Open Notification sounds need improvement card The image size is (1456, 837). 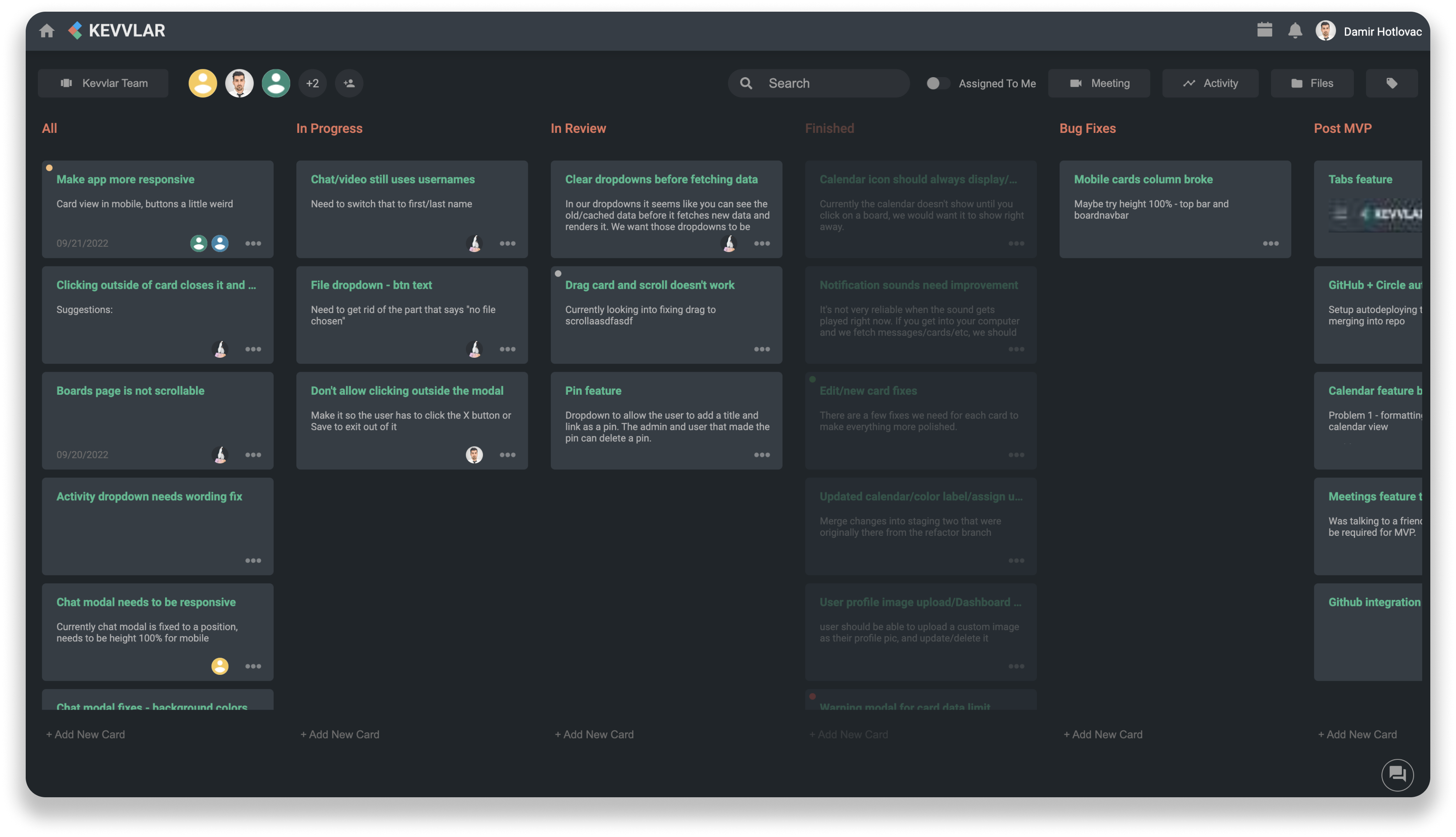[x=920, y=315]
